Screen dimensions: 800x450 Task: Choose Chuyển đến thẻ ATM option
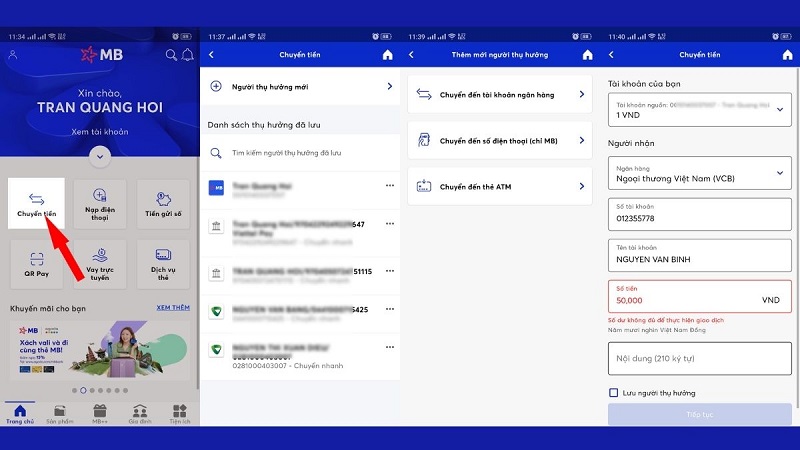click(x=500, y=186)
